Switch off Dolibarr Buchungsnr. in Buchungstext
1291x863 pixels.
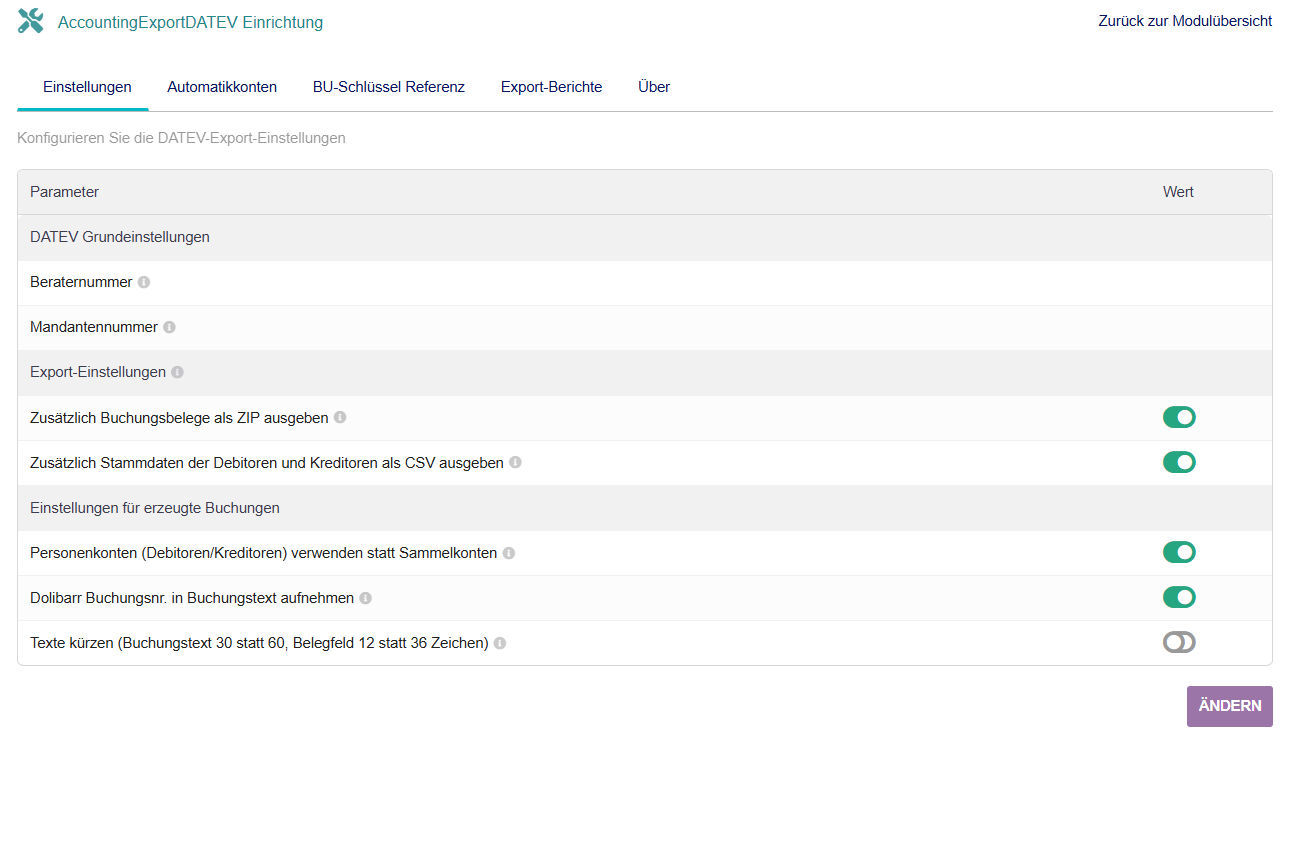[x=1179, y=597]
